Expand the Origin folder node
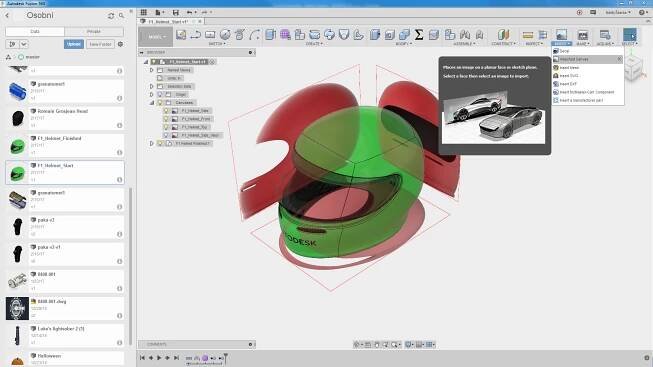 [x=152, y=95]
